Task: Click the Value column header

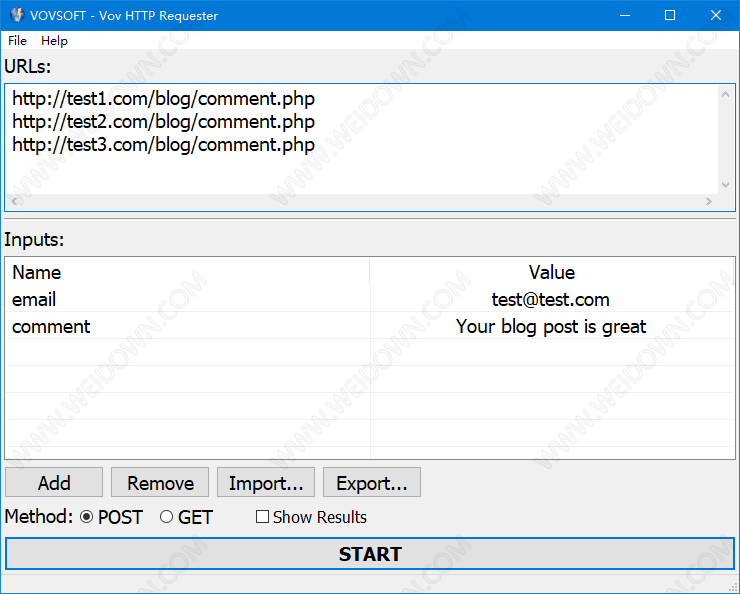Action: click(551, 272)
